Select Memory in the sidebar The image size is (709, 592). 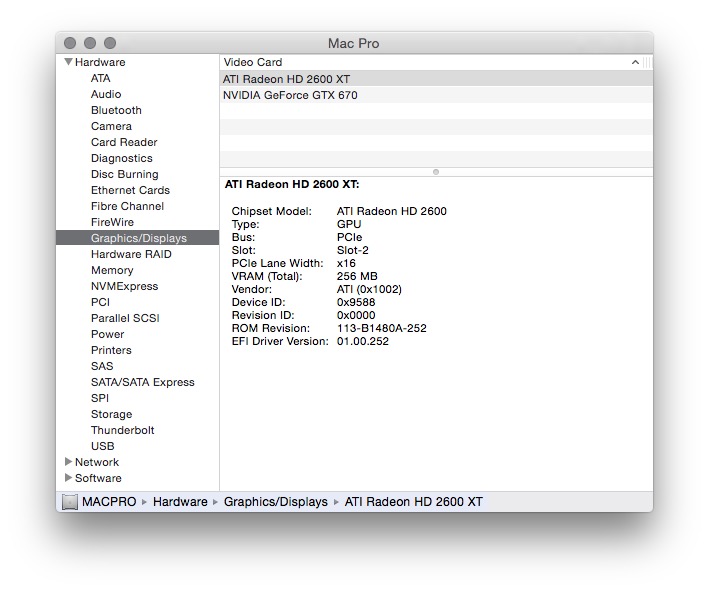(112, 270)
